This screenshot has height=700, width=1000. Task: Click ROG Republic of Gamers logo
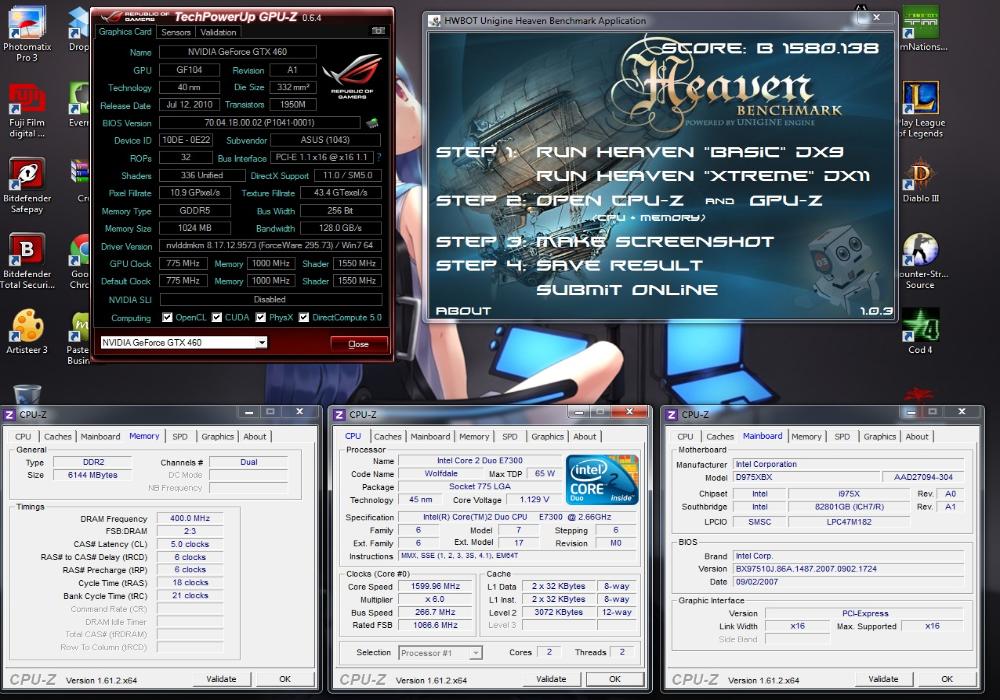352,76
